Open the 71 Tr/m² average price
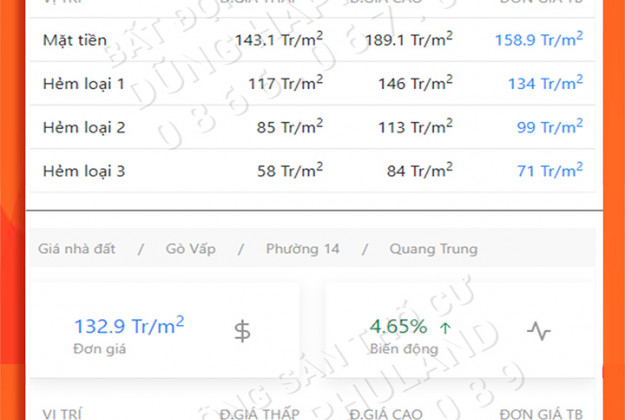 pos(550,171)
